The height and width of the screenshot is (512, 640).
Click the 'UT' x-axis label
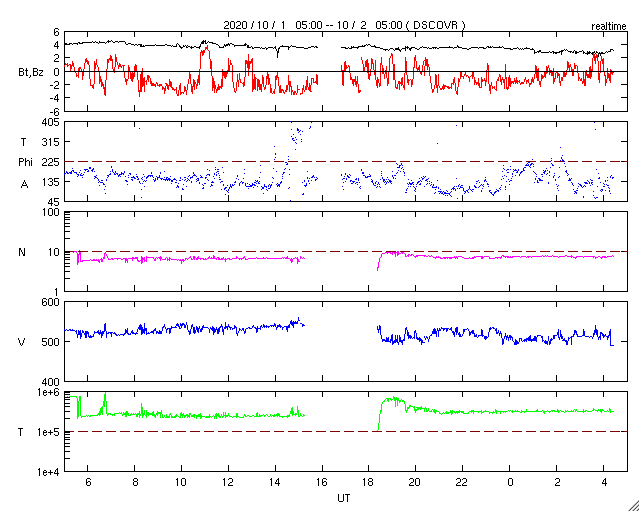coord(344,498)
